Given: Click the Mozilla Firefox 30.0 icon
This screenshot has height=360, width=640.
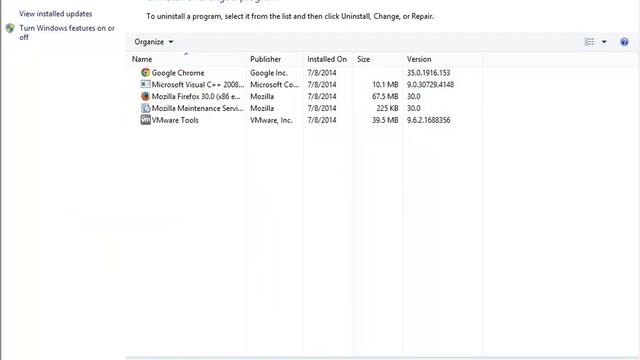Looking at the screenshot, I should point(145,96).
